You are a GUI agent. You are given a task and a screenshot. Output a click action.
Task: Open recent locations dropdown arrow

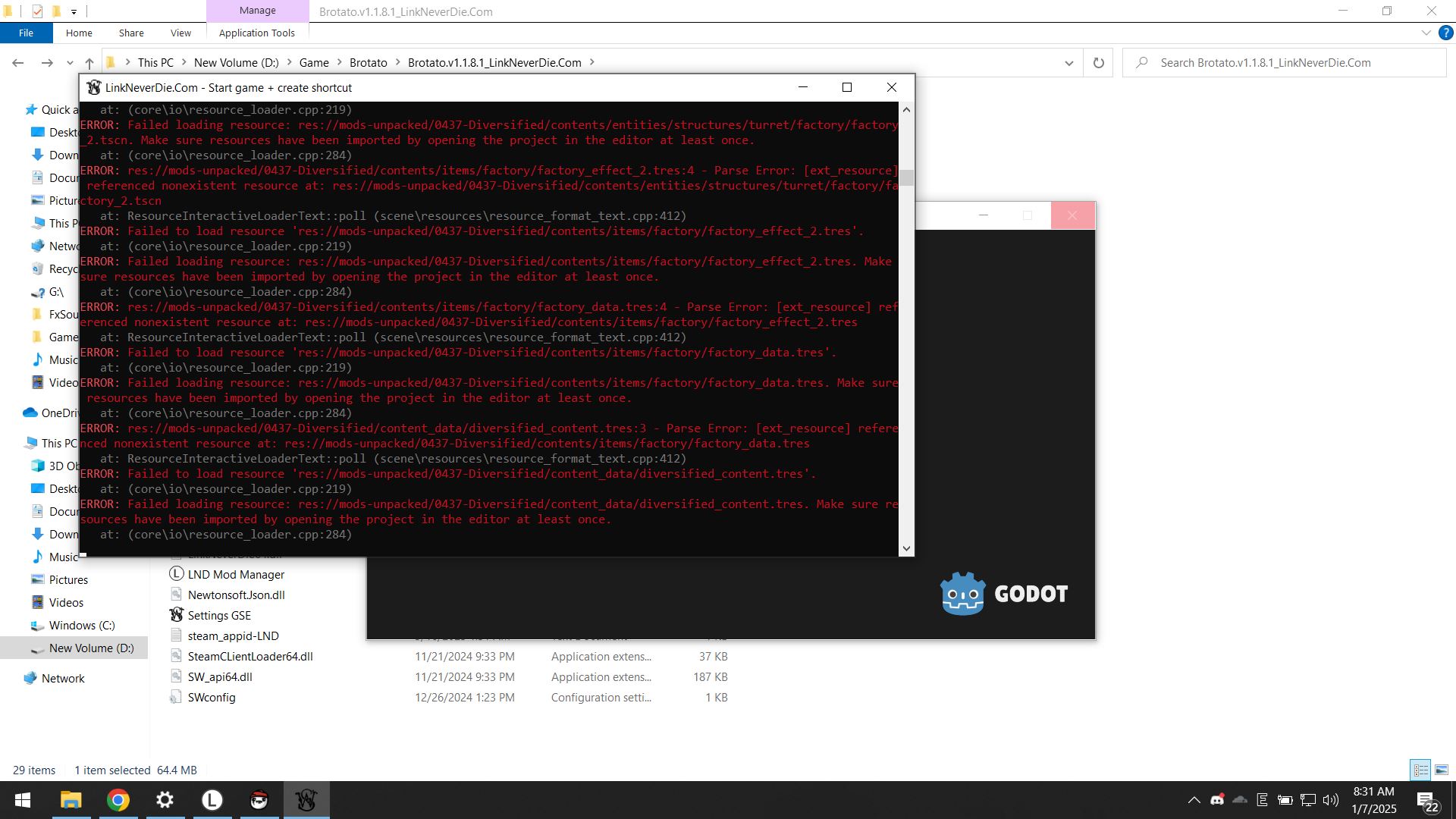click(x=70, y=63)
